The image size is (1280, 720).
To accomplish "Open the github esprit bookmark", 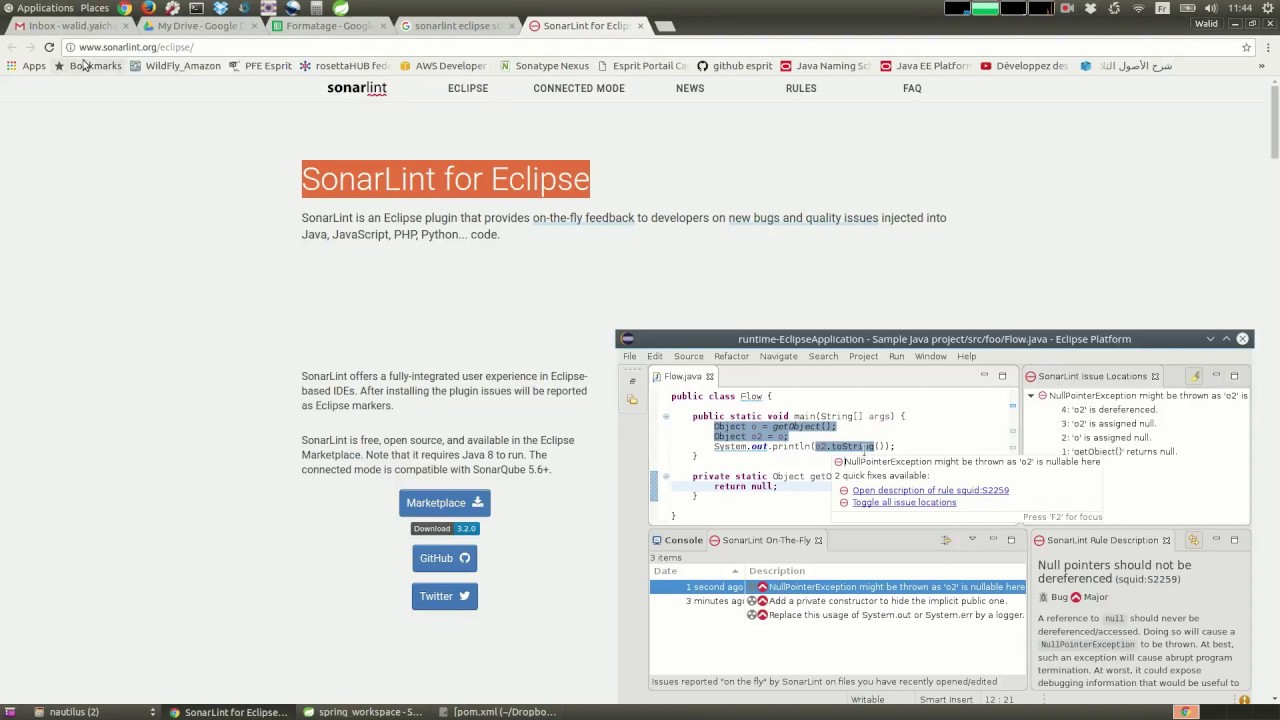I will [734, 66].
